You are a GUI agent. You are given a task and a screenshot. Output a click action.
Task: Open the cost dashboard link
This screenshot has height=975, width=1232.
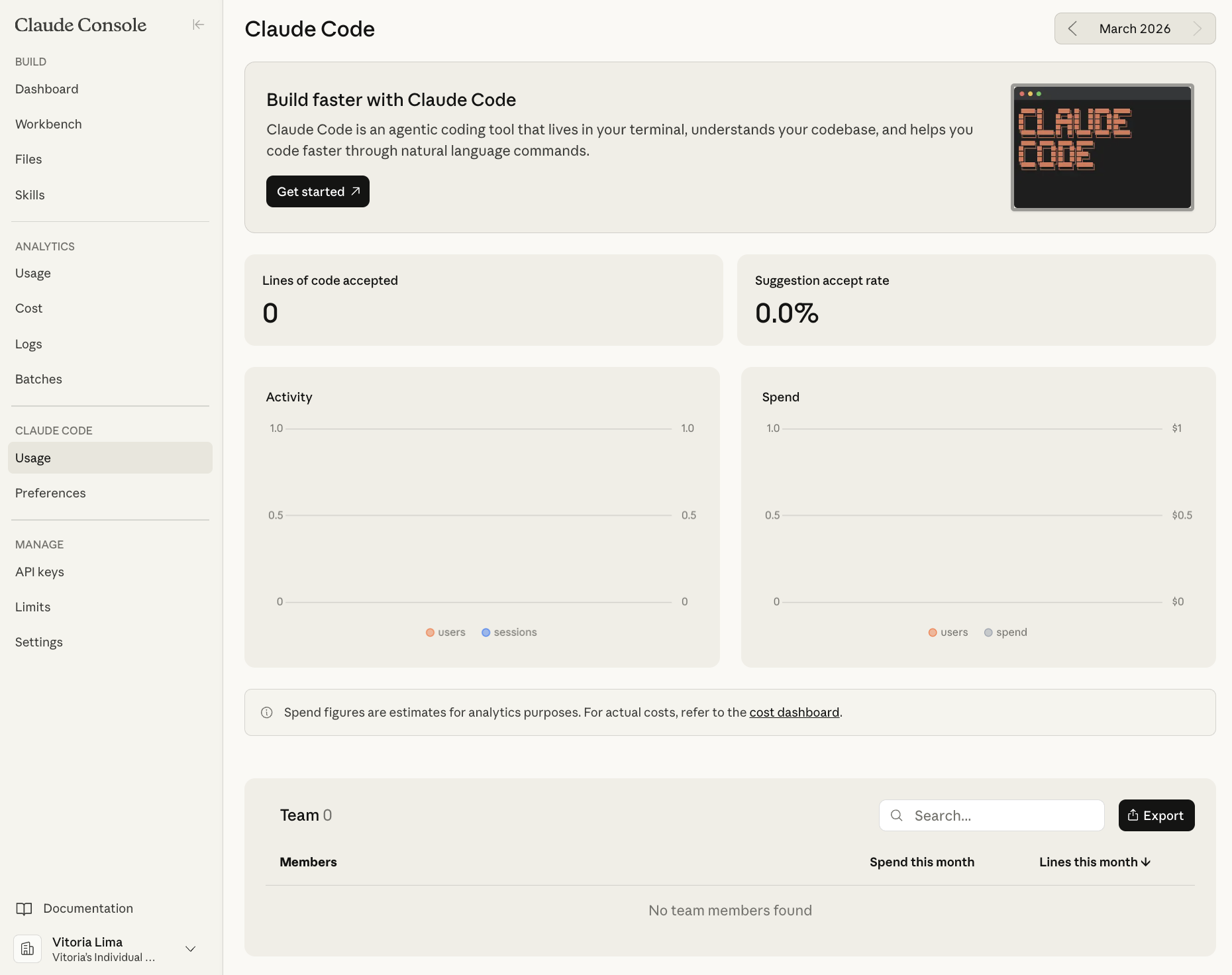point(794,712)
